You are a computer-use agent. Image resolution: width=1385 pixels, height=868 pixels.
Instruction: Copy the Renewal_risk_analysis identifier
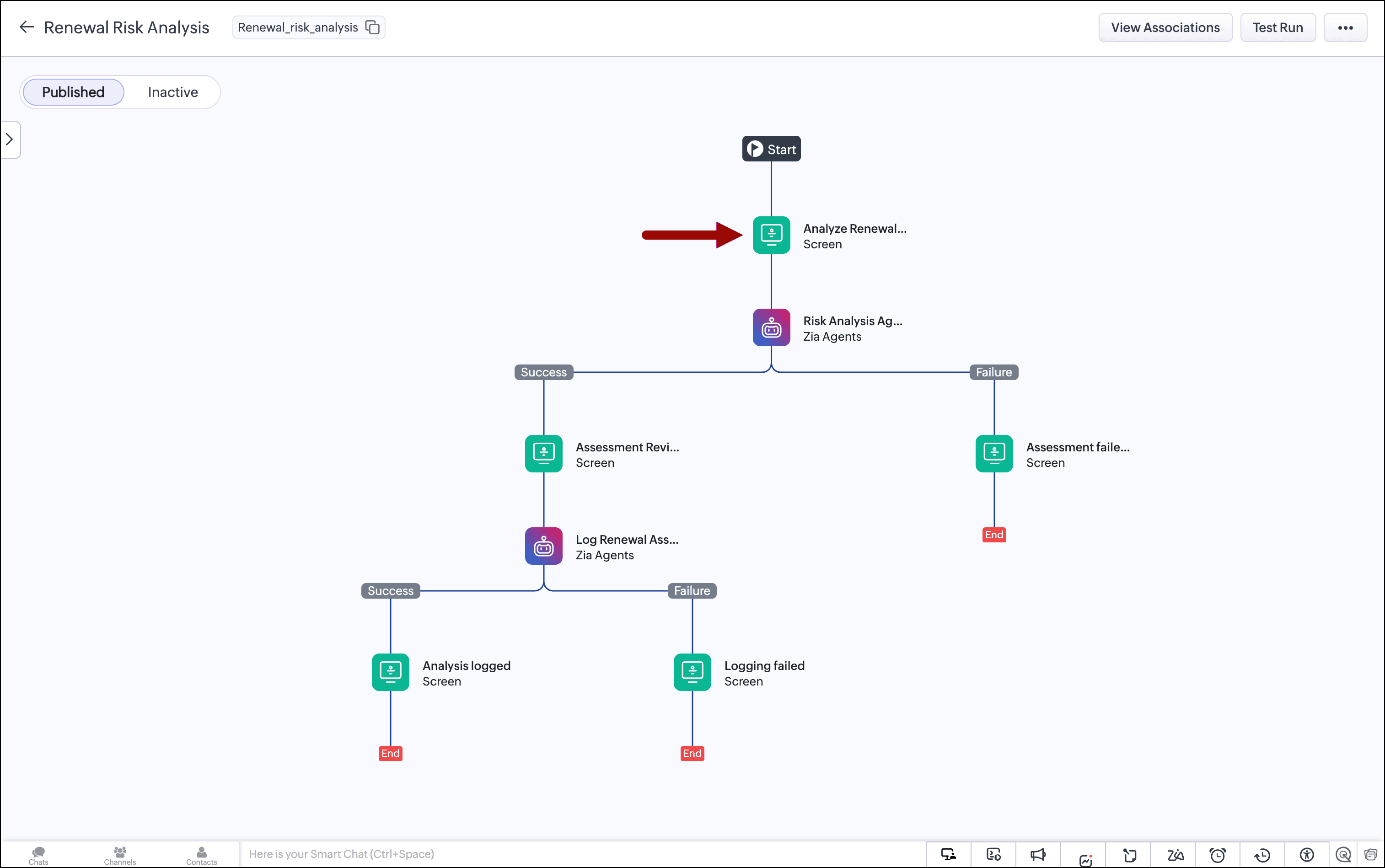[373, 27]
